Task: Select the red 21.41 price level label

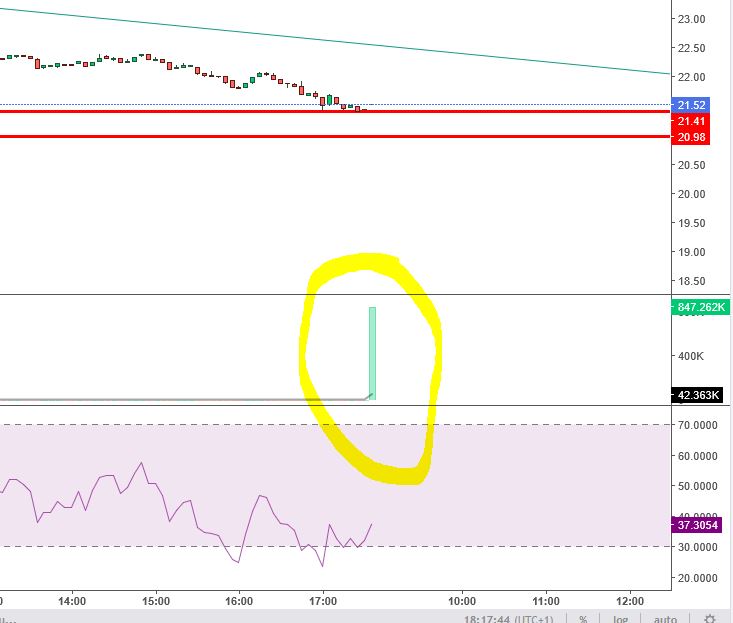Action: pos(692,121)
